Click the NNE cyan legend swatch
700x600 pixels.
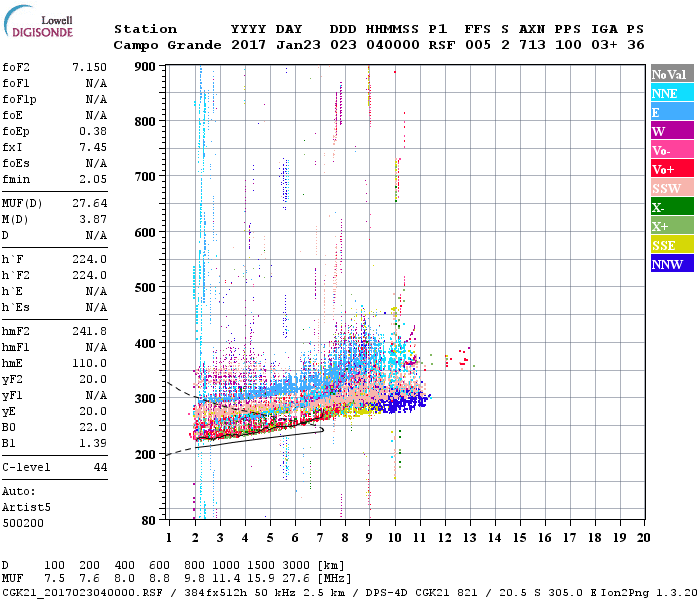[671, 93]
